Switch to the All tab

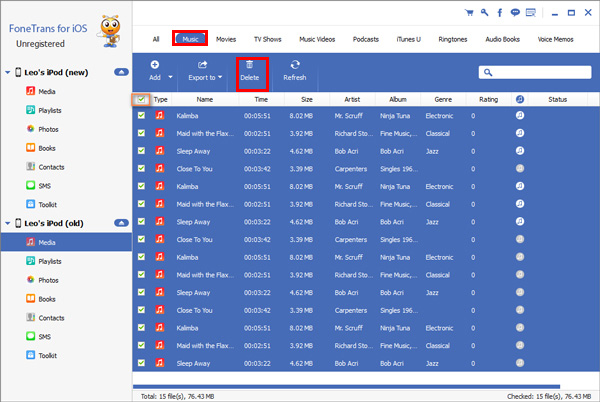pos(156,39)
